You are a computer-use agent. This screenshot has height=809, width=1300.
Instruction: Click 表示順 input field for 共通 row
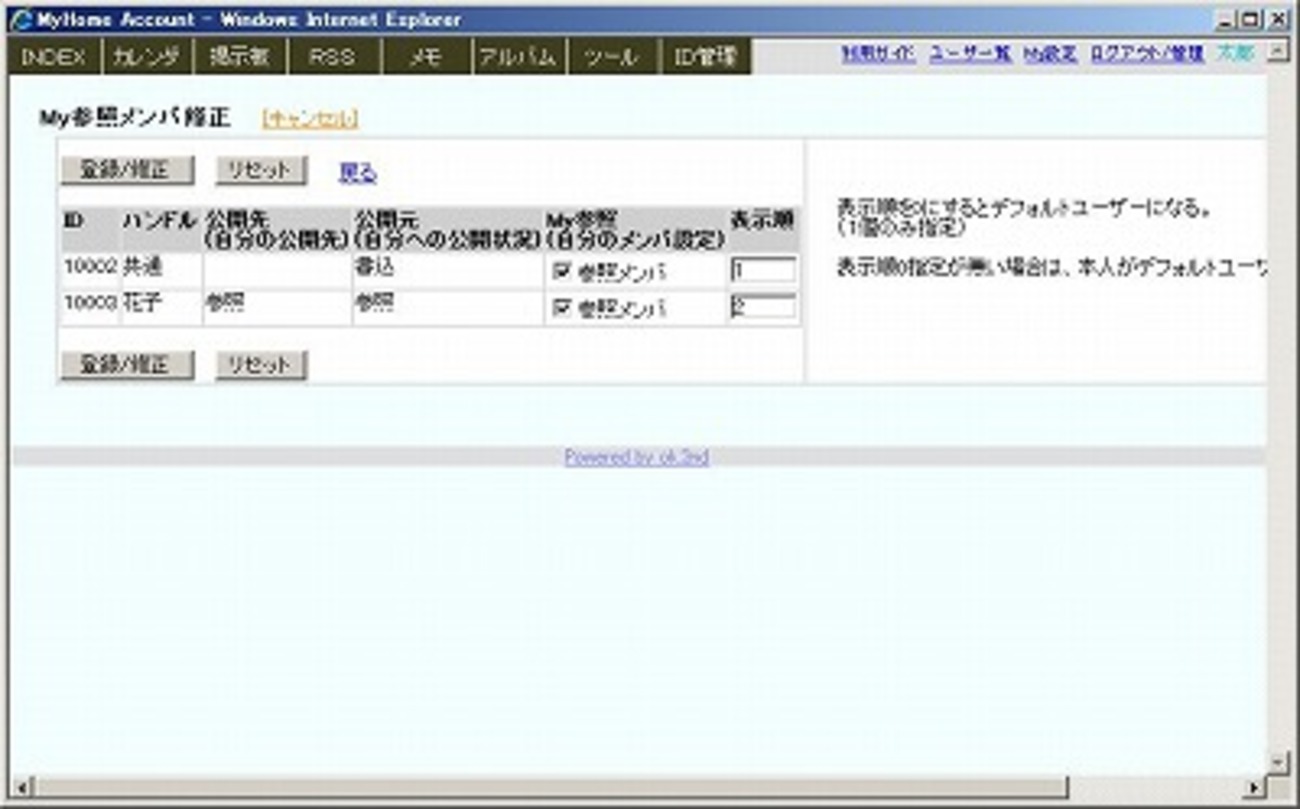coord(763,270)
